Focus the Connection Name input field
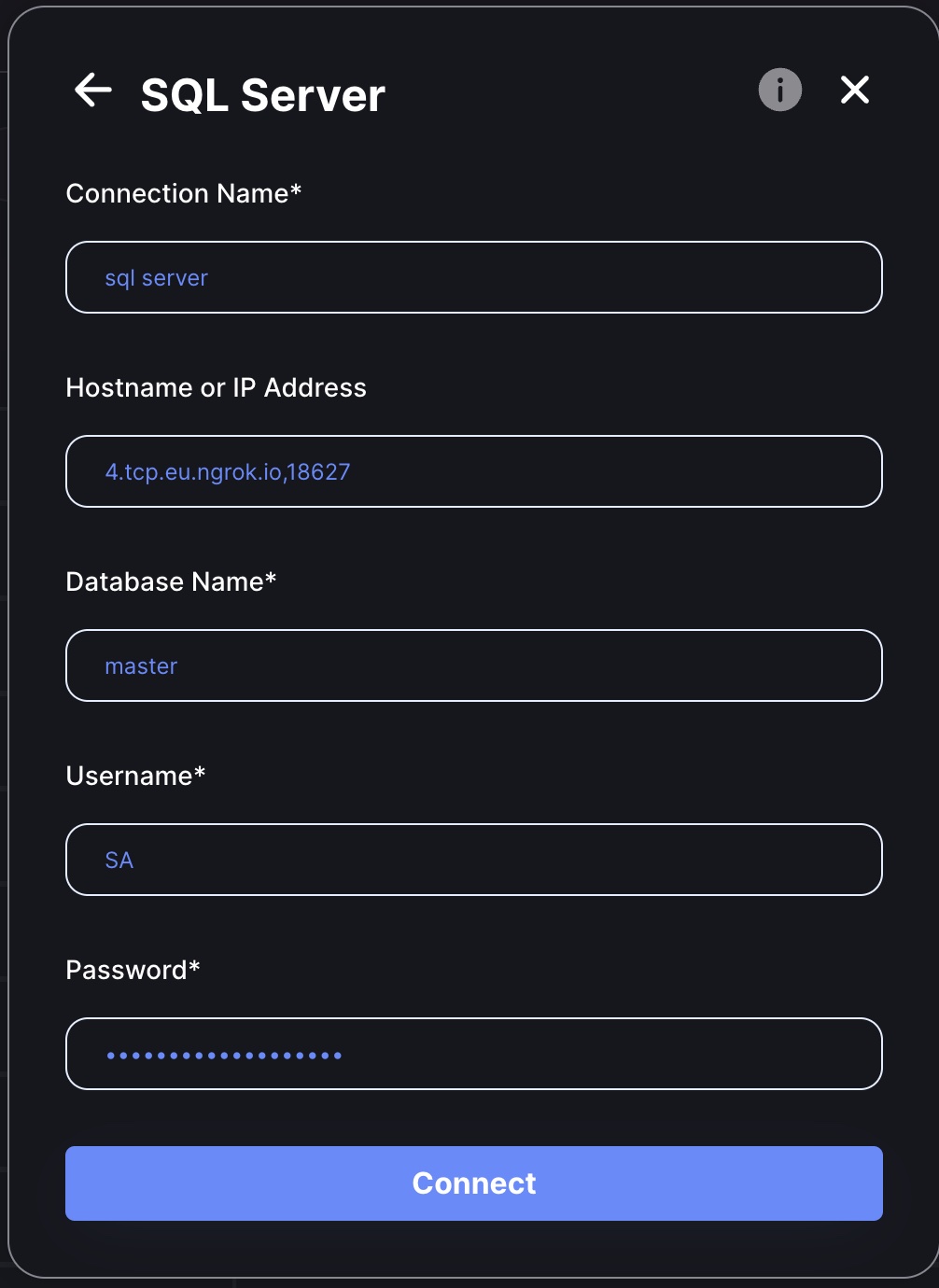 pos(474,277)
